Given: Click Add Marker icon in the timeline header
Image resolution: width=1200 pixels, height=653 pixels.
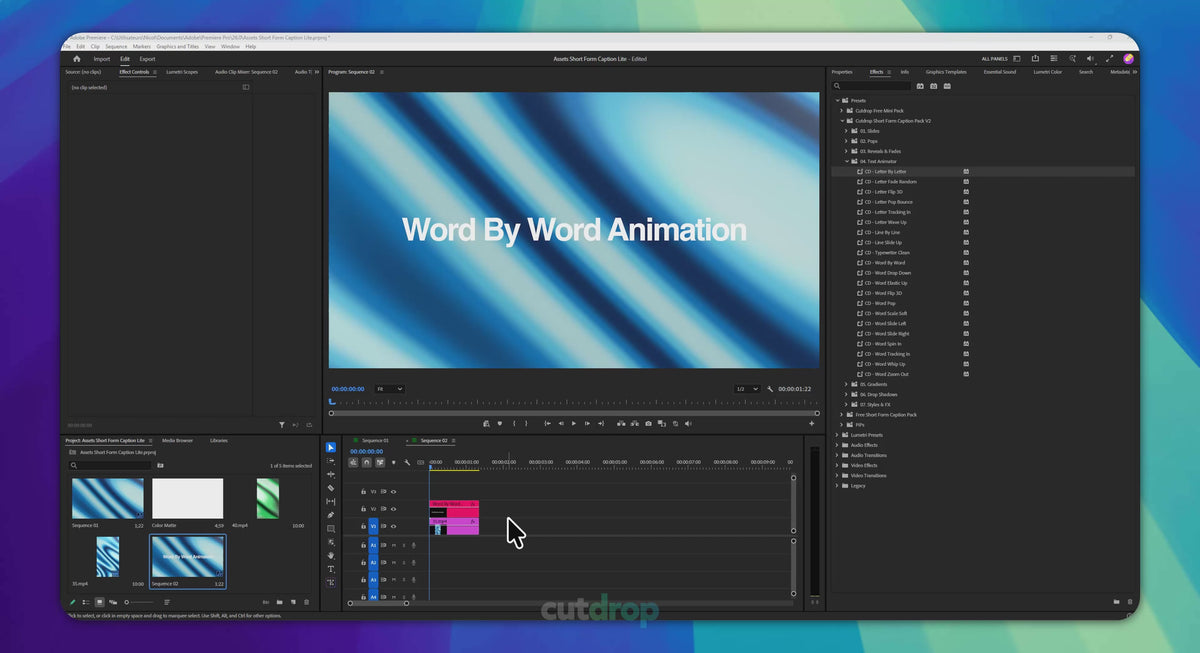Looking at the screenshot, I should [x=394, y=462].
